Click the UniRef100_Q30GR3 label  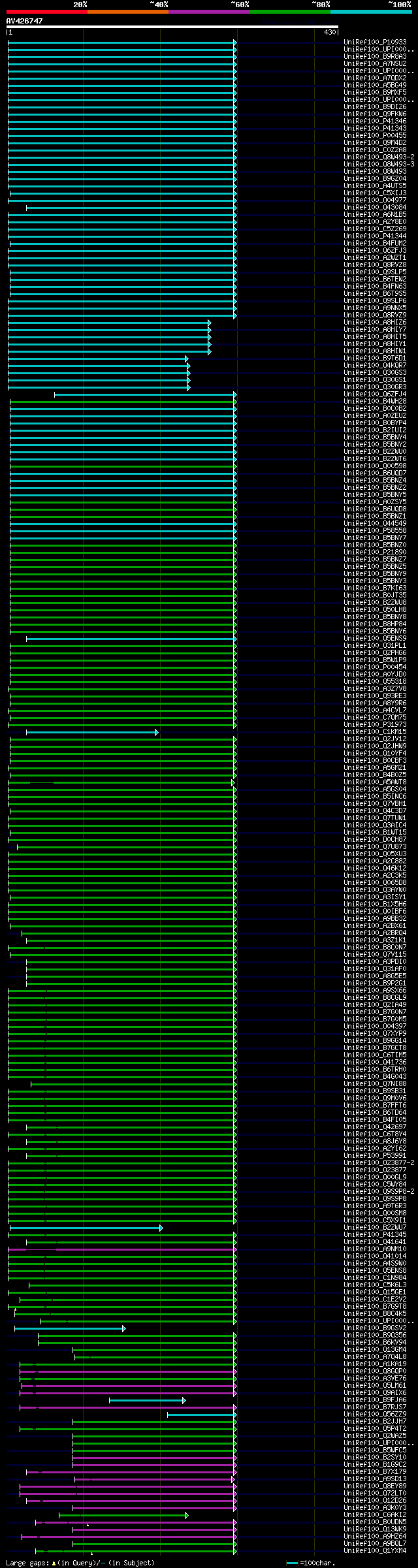coord(375,387)
